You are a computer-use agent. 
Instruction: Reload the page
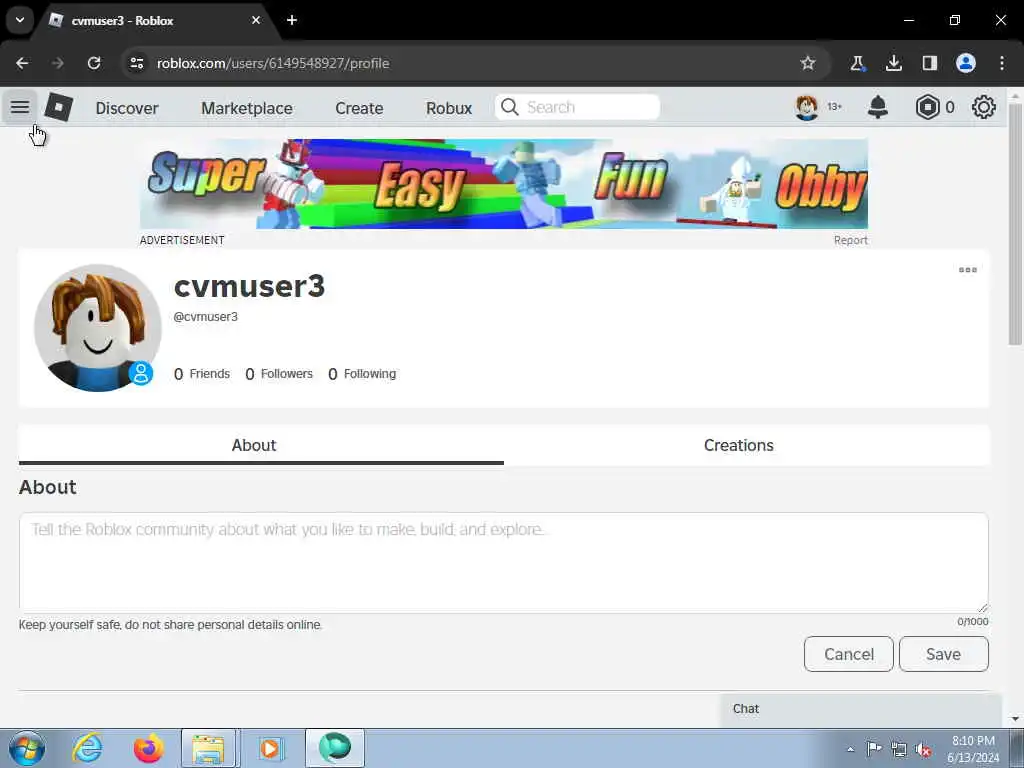tap(94, 63)
